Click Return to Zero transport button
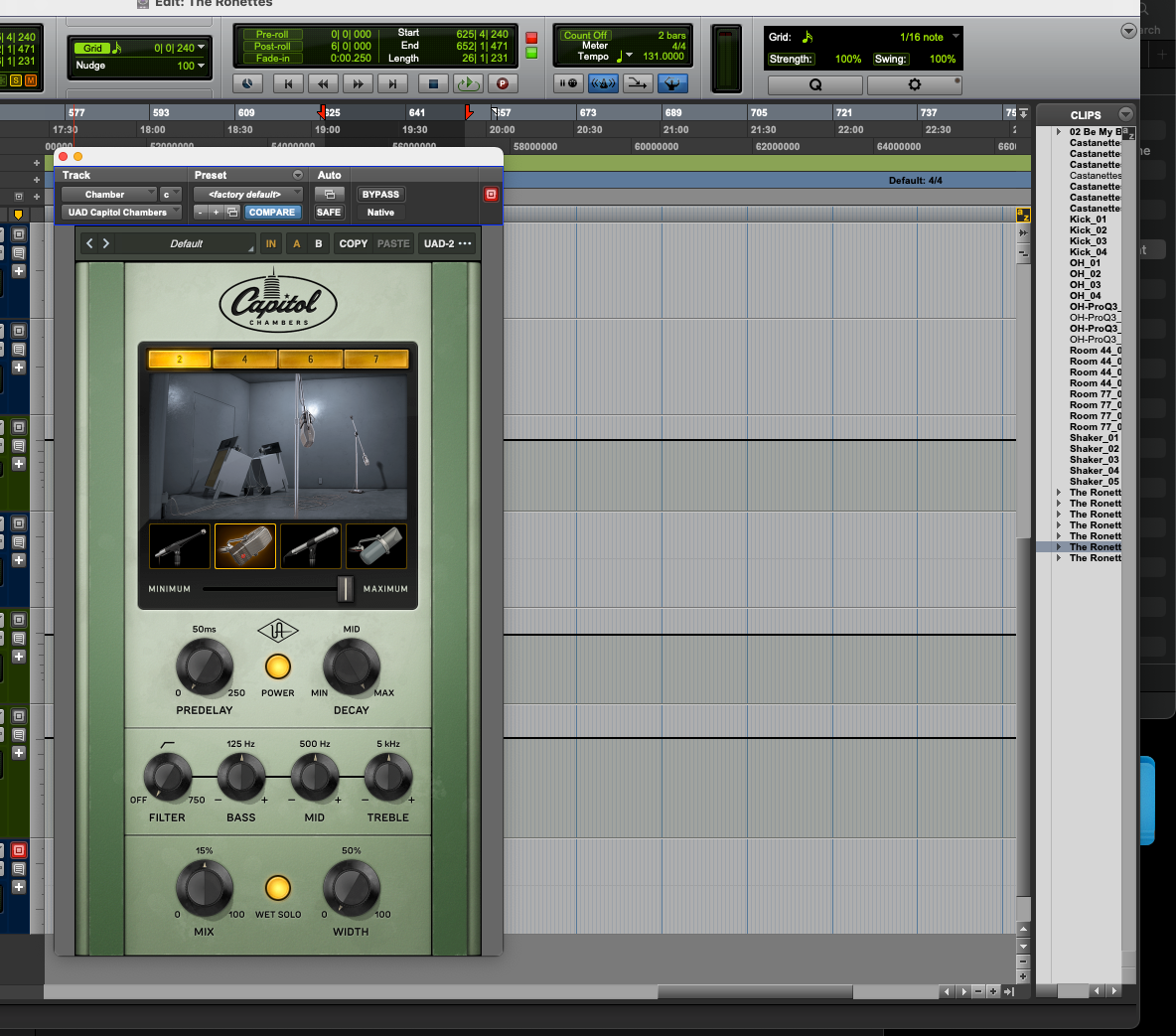Image resolution: width=1176 pixels, height=1036 pixels. coord(288,84)
